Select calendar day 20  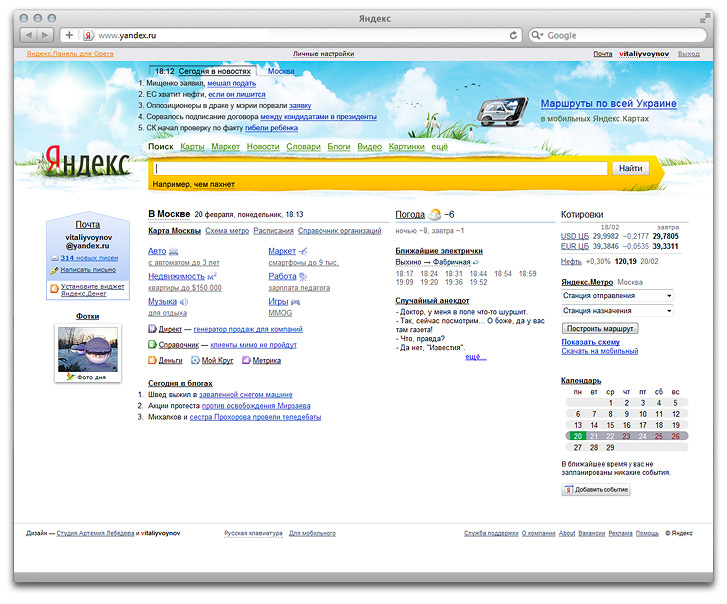point(578,436)
